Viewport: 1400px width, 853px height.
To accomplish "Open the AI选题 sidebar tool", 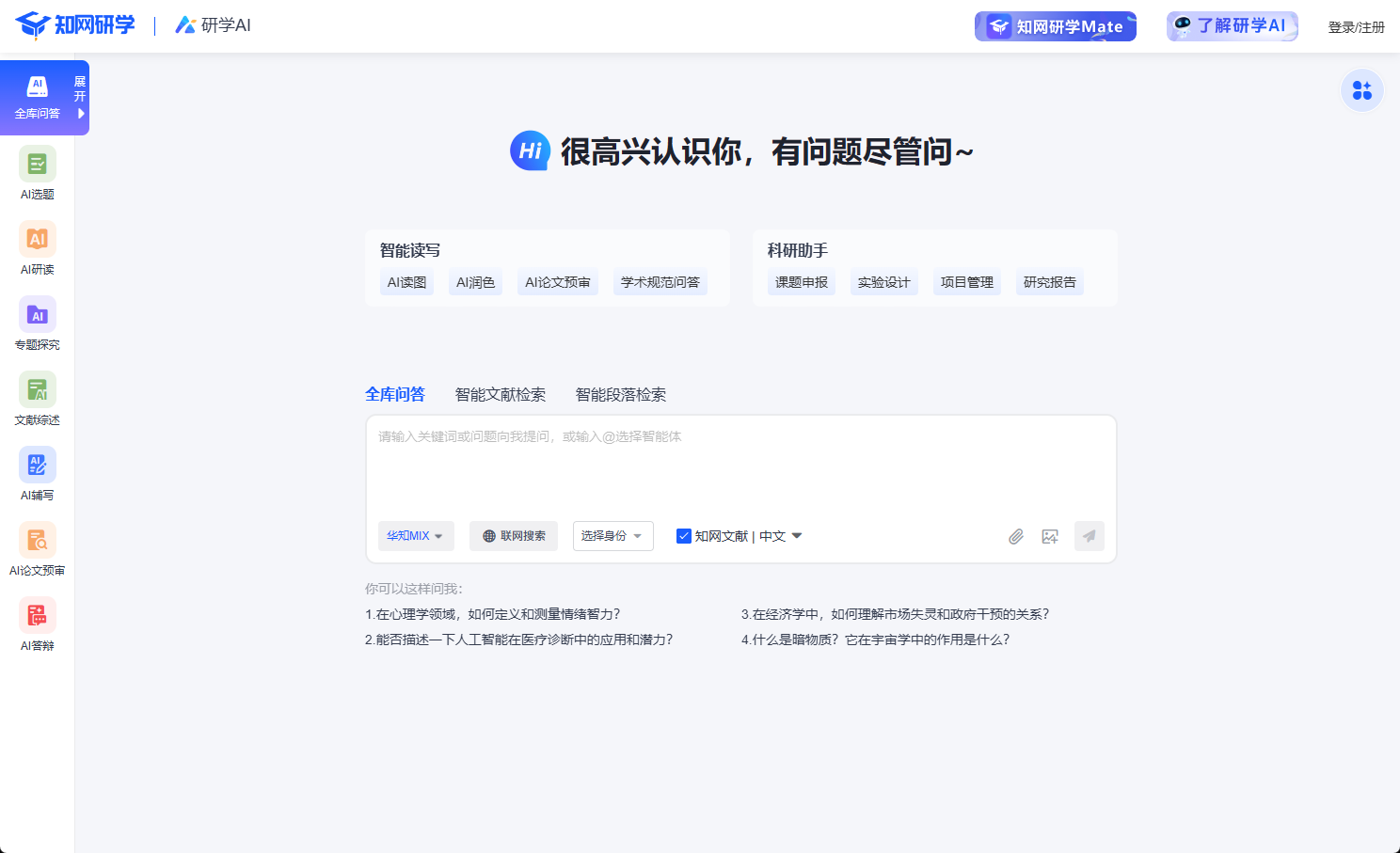I will point(38,173).
